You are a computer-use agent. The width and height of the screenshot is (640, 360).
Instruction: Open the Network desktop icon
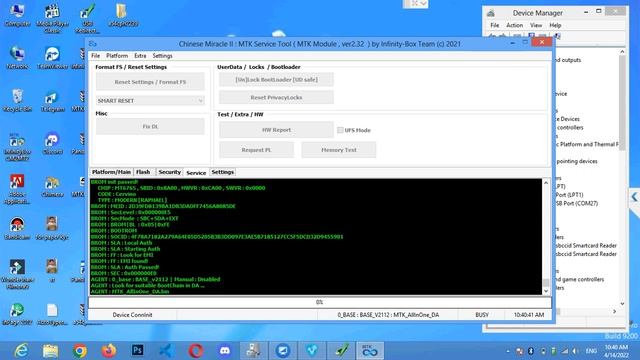(17, 57)
